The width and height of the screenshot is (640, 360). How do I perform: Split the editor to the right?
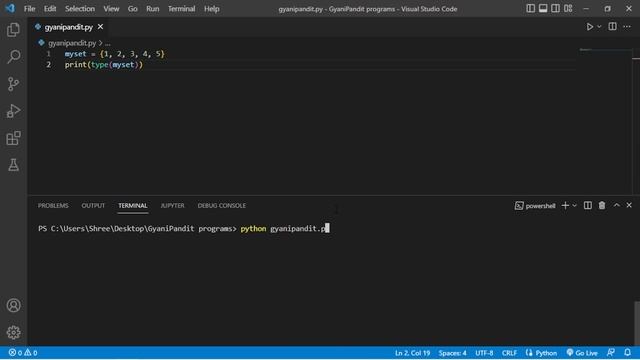(612, 27)
